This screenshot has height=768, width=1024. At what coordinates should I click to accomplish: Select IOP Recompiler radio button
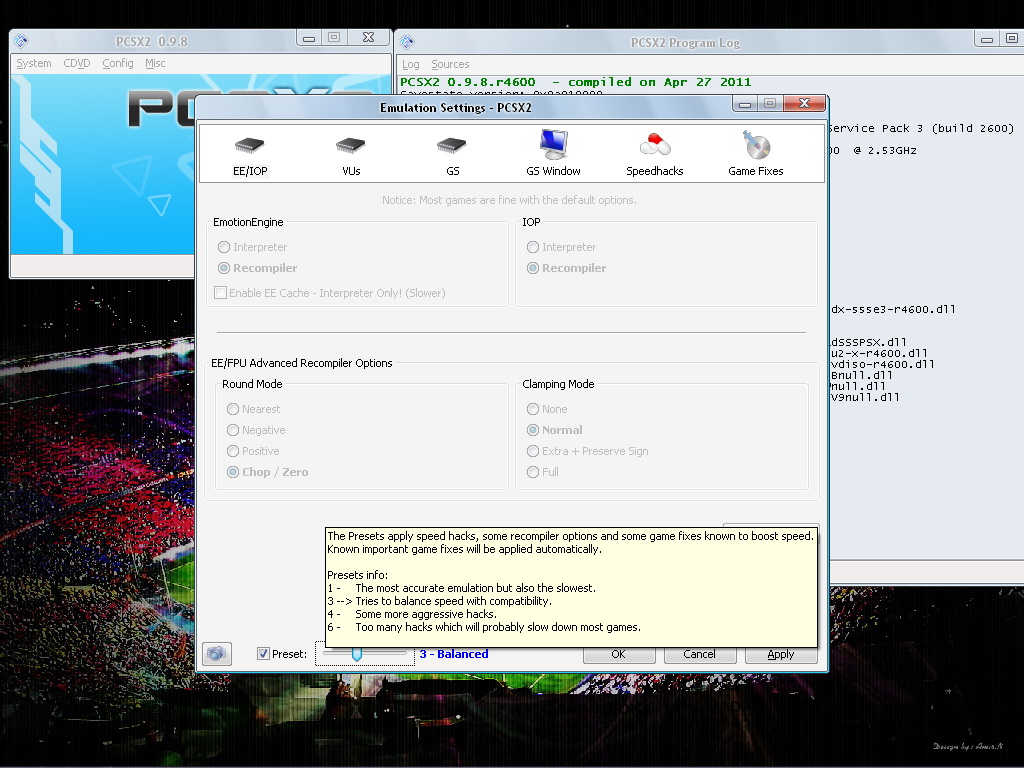(x=533, y=268)
